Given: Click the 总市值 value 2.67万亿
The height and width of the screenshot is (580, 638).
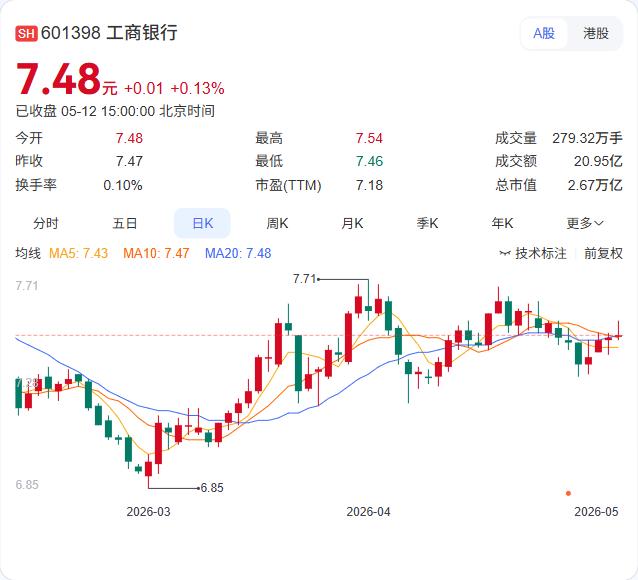Looking at the screenshot, I should [x=595, y=186].
